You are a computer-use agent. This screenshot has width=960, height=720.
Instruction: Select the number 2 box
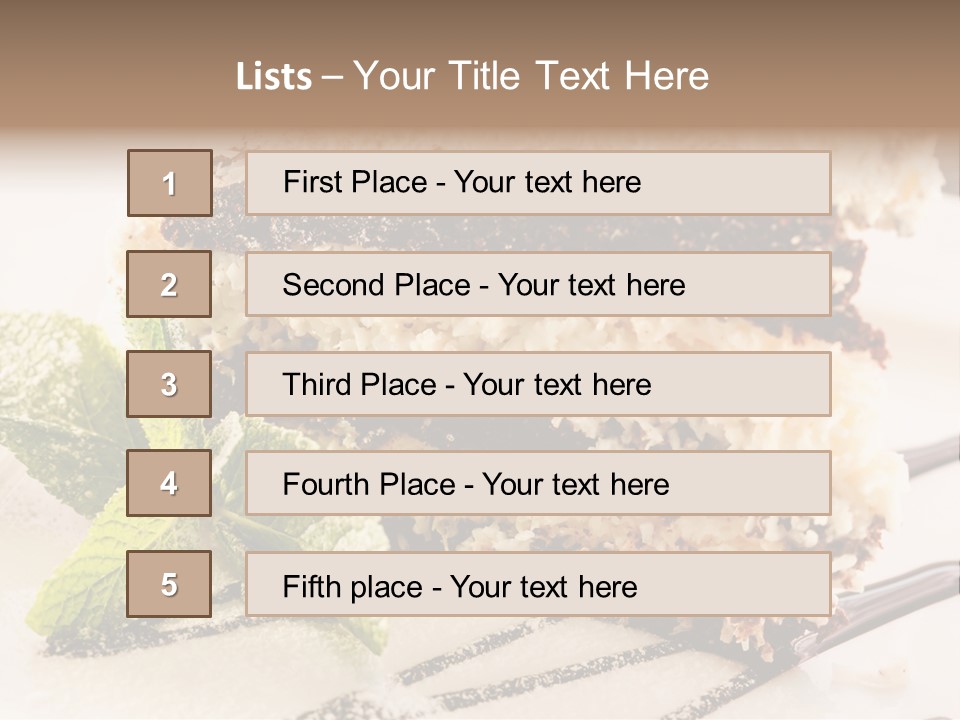coord(169,284)
